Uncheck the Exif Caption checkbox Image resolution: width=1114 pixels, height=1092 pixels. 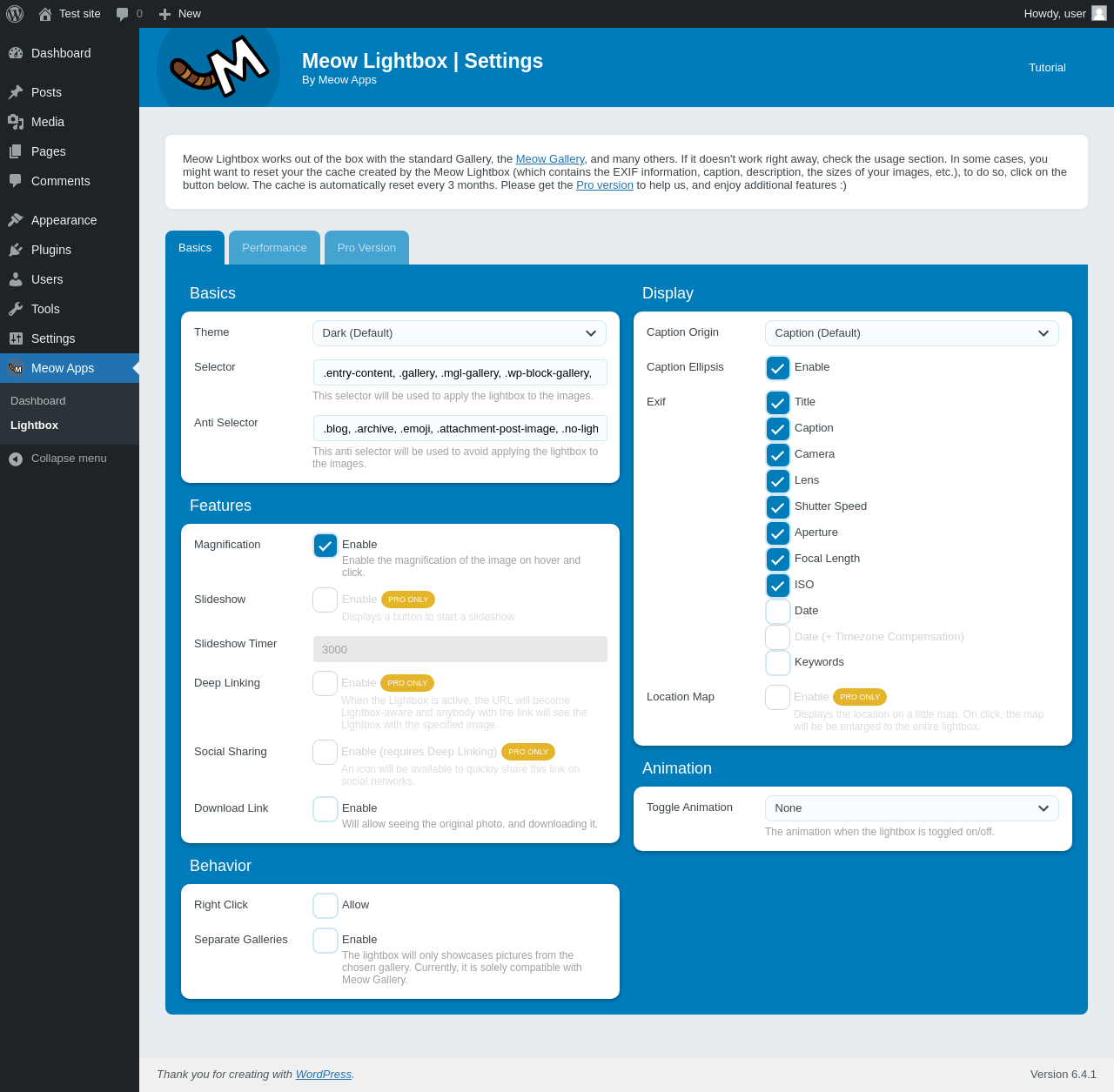pos(778,429)
